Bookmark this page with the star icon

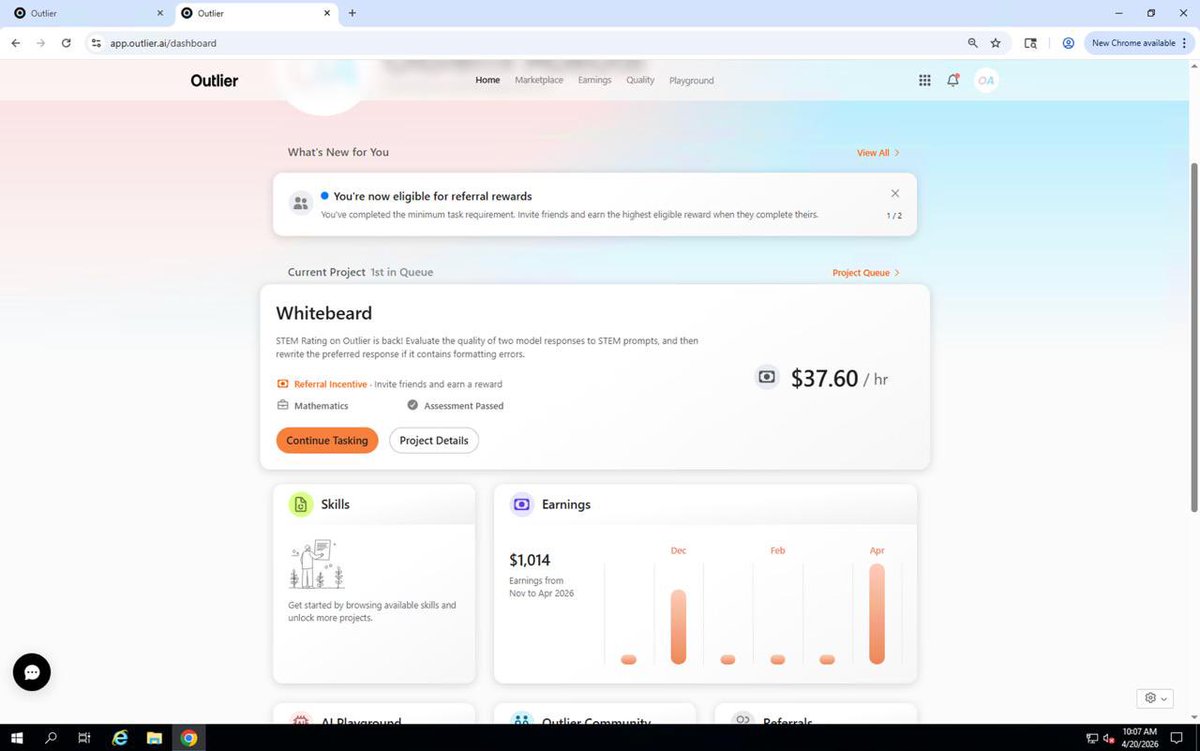pos(996,43)
